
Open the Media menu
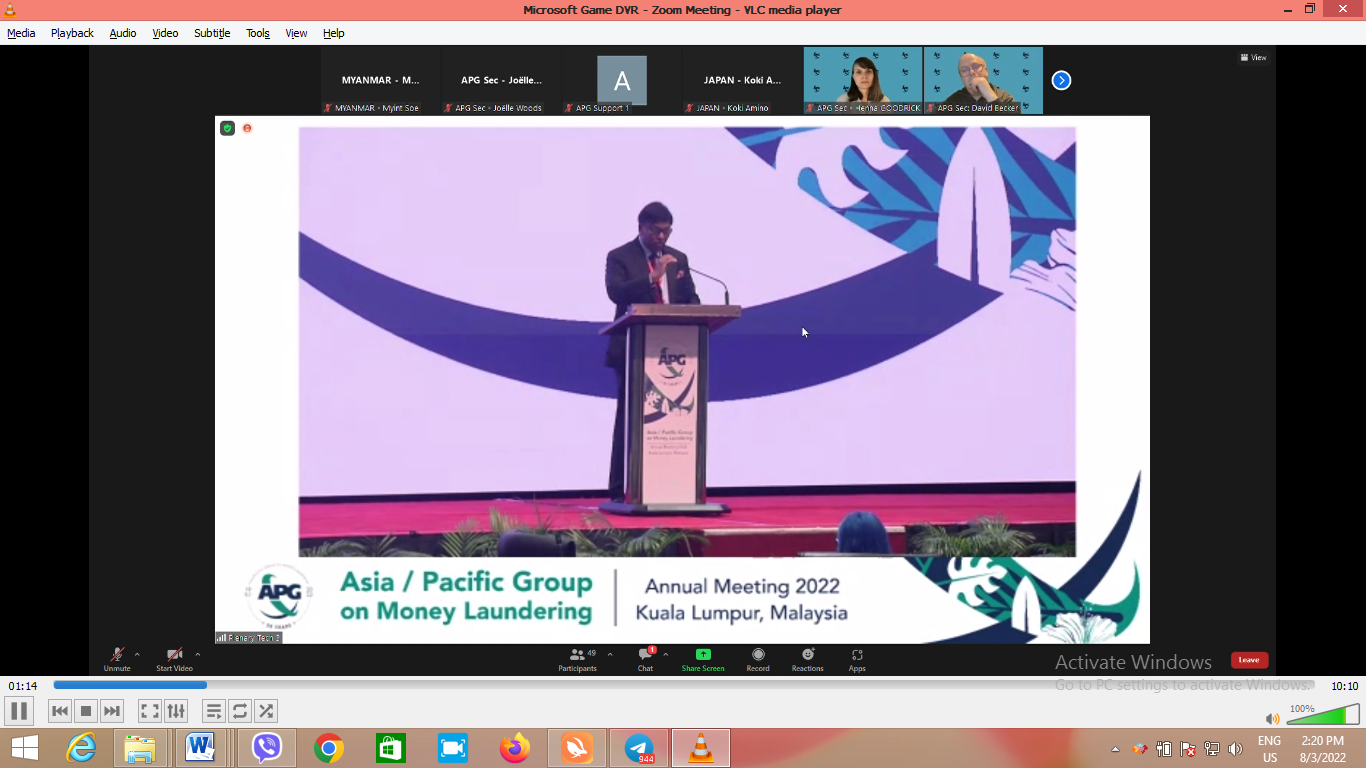[x=21, y=33]
